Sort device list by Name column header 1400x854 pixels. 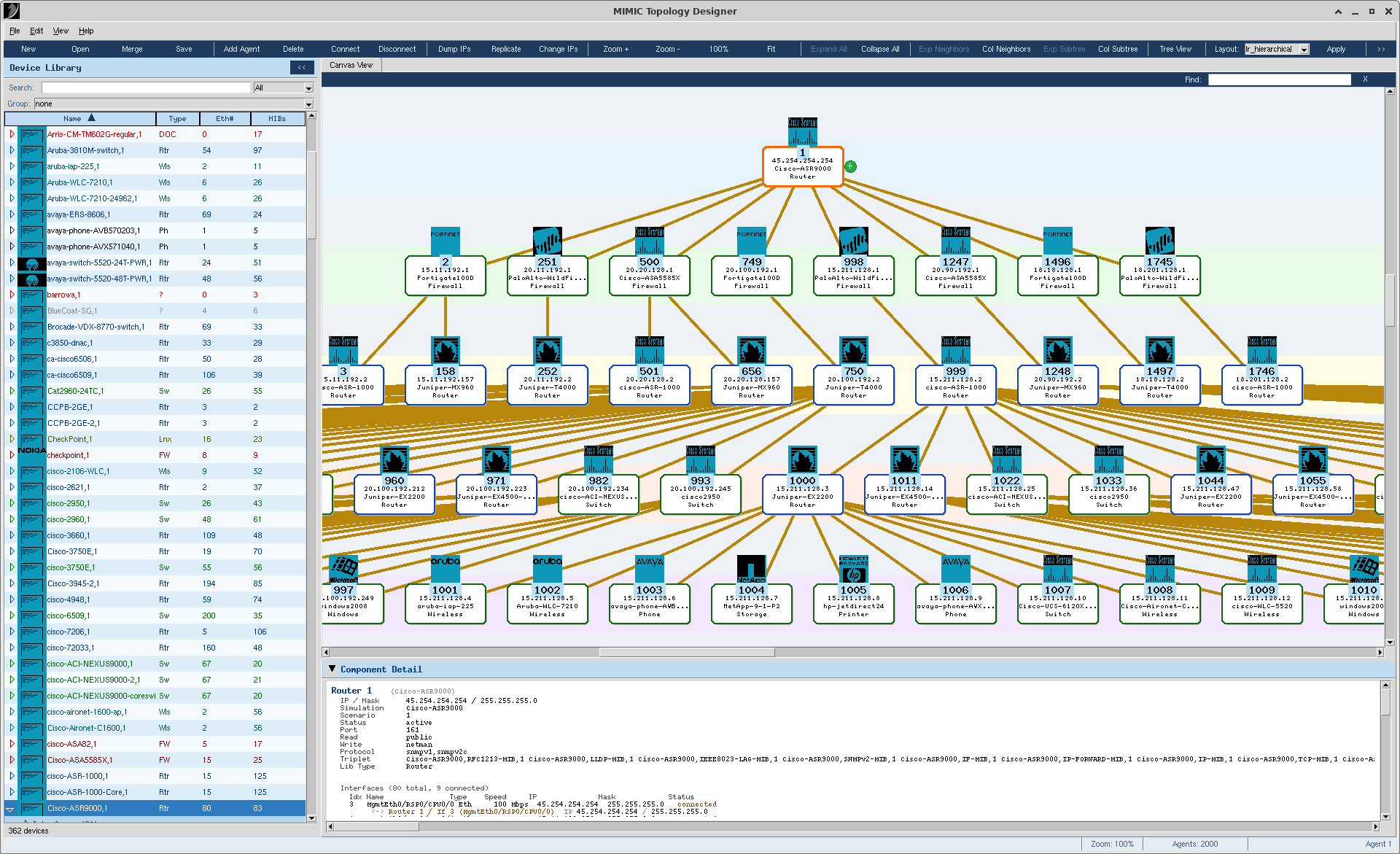80,118
